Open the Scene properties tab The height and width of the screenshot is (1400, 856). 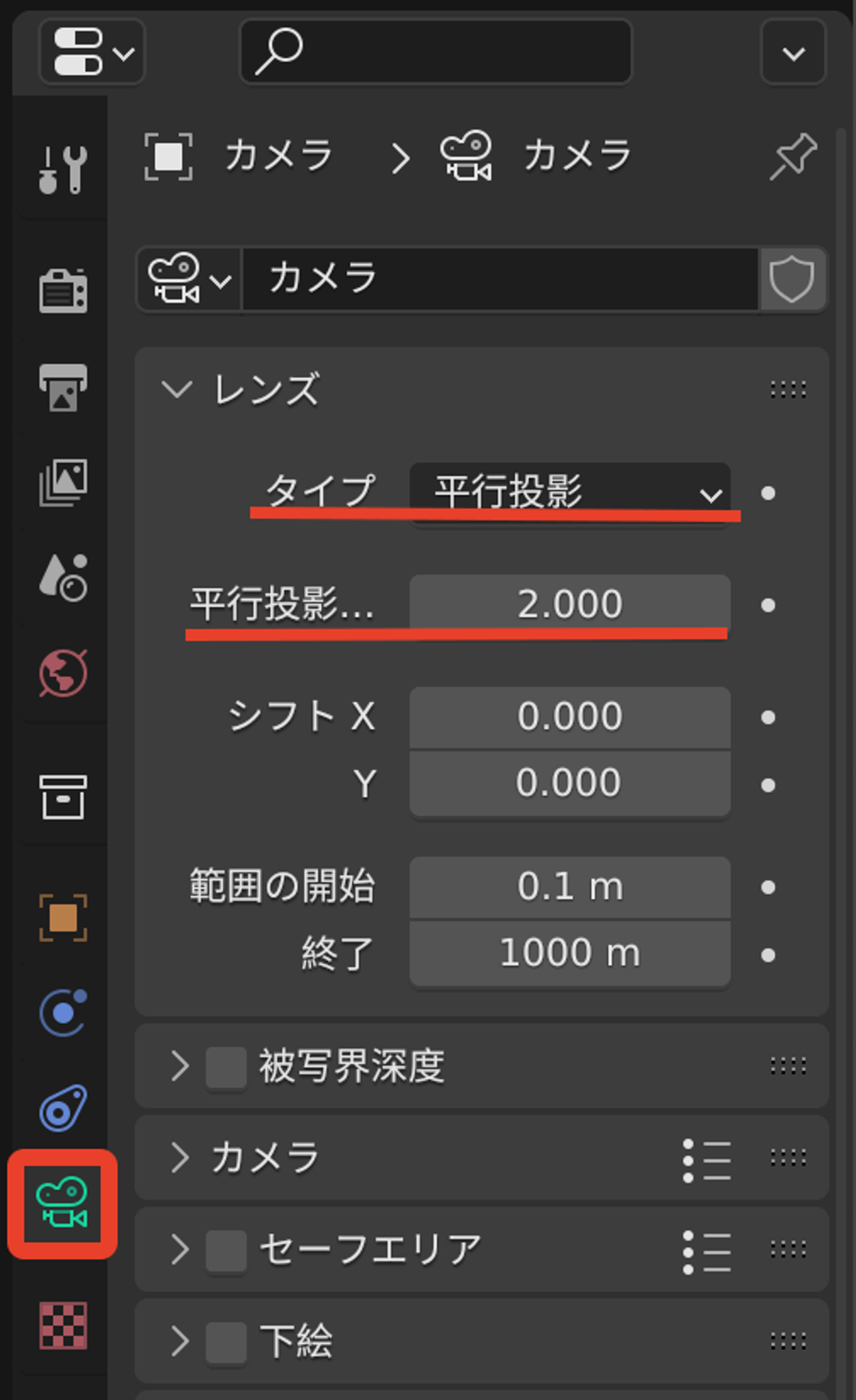tap(63, 578)
